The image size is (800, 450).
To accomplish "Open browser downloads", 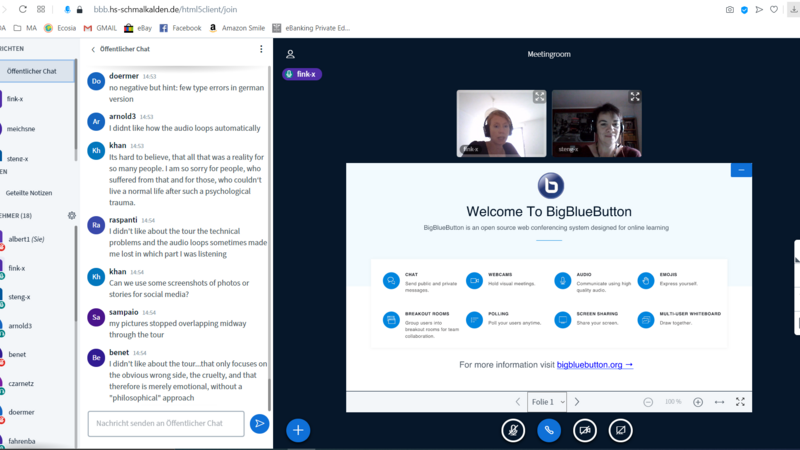I will (x=793, y=9).
